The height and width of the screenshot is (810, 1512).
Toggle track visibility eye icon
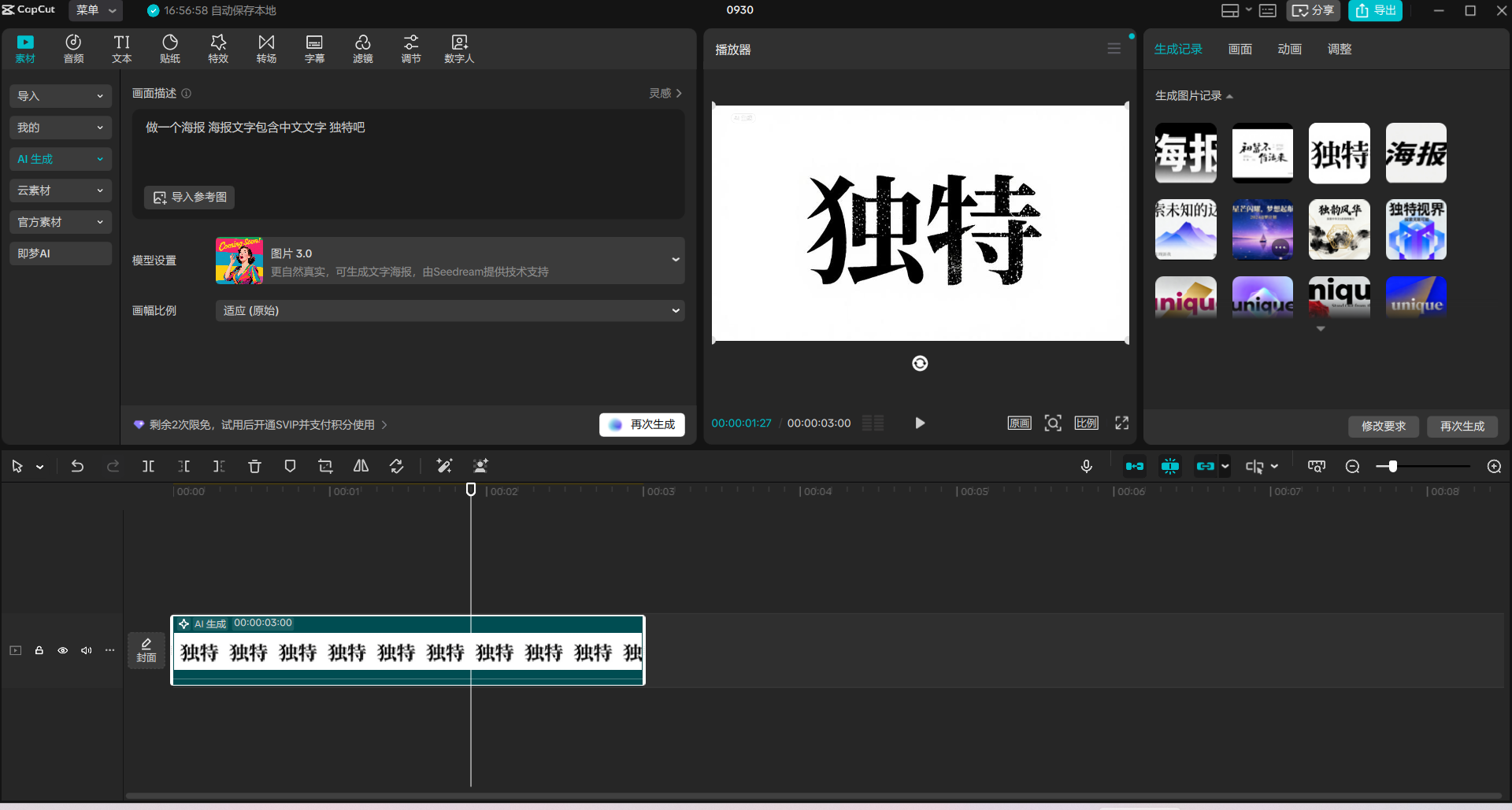(x=62, y=650)
